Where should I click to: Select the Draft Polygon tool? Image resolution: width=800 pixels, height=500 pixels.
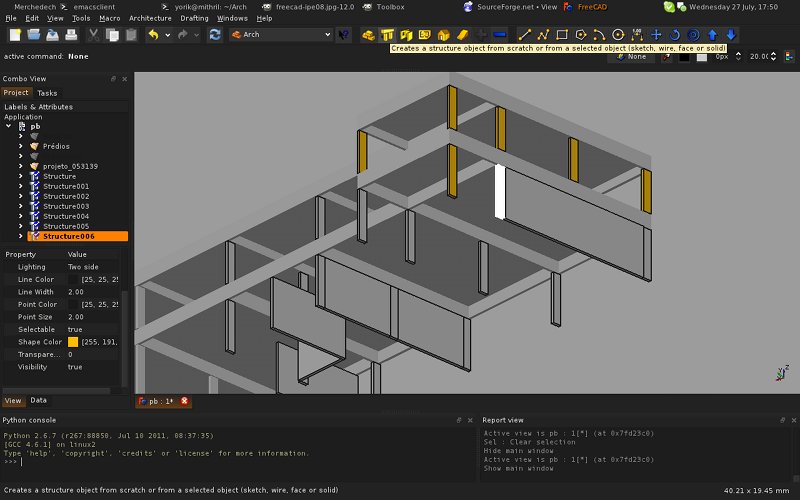click(581, 35)
